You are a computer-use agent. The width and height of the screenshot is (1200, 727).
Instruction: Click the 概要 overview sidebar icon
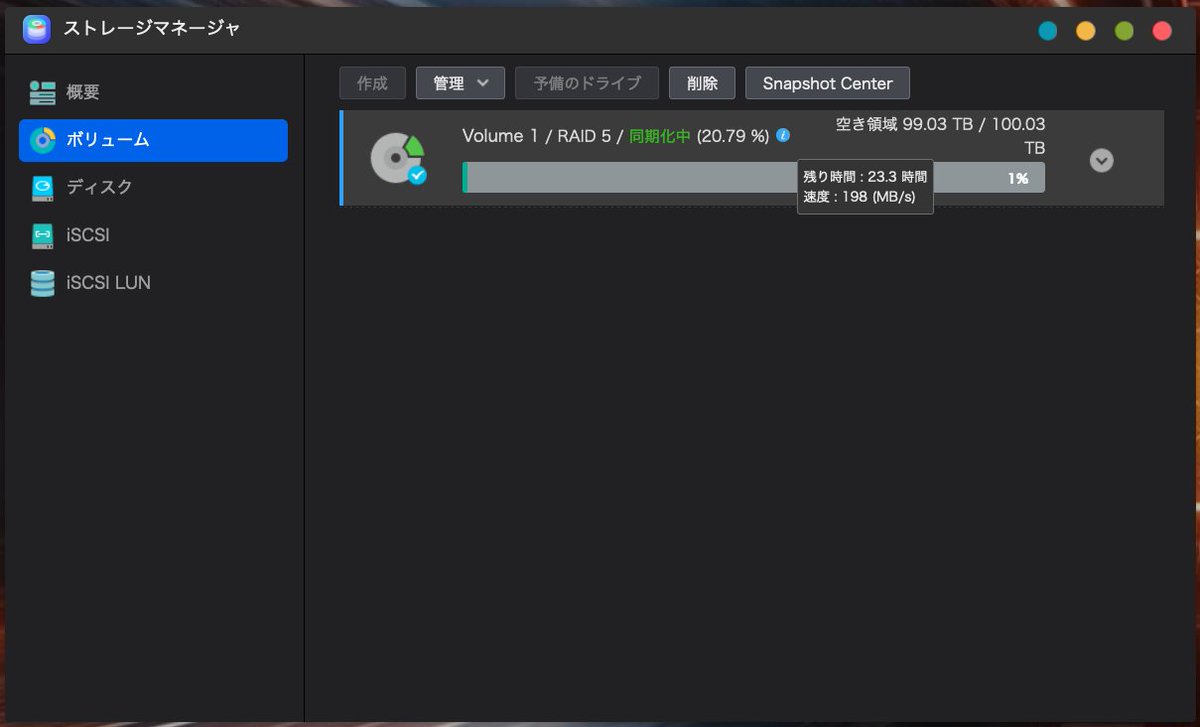click(x=42, y=93)
